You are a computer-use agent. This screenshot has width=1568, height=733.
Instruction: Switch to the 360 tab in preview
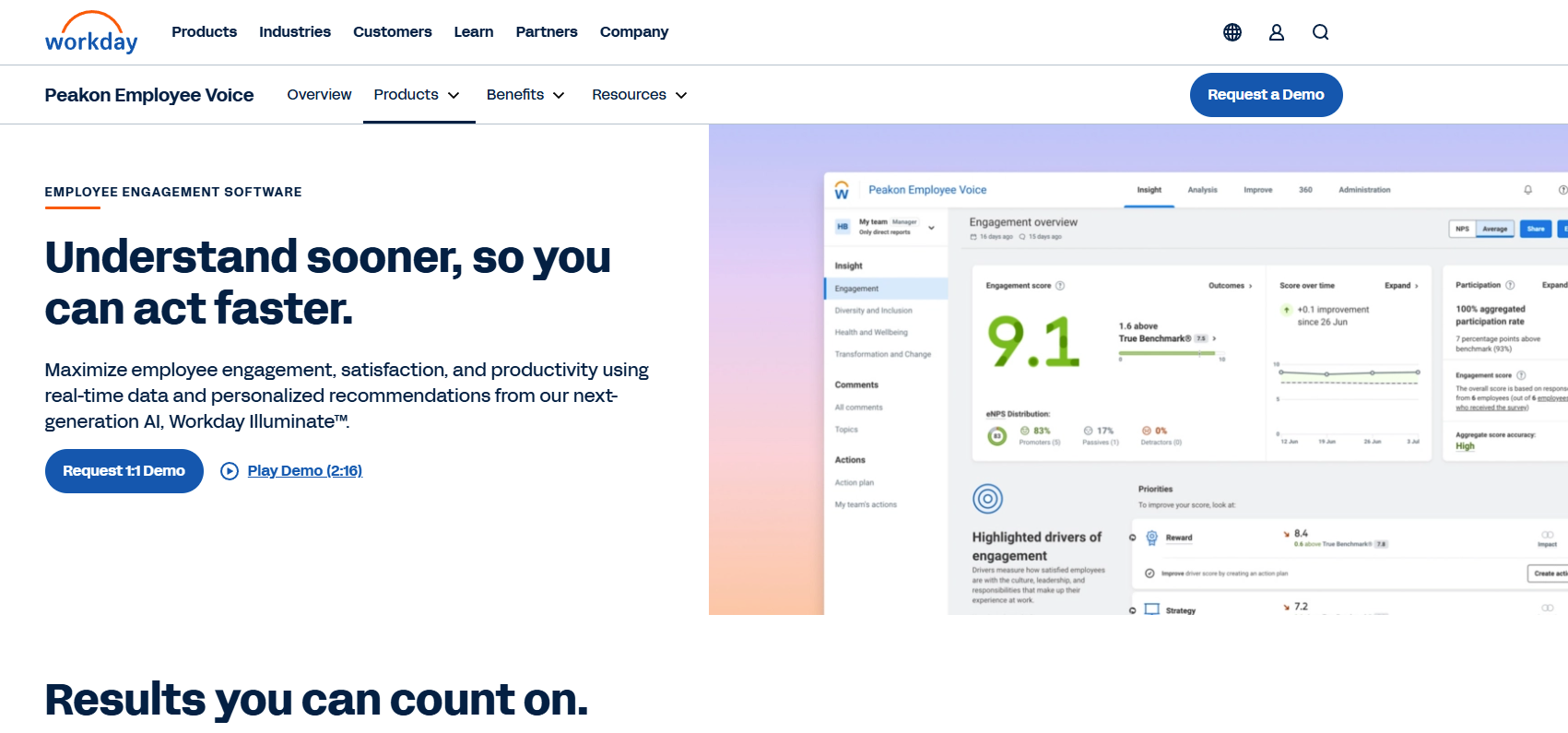pos(1305,190)
